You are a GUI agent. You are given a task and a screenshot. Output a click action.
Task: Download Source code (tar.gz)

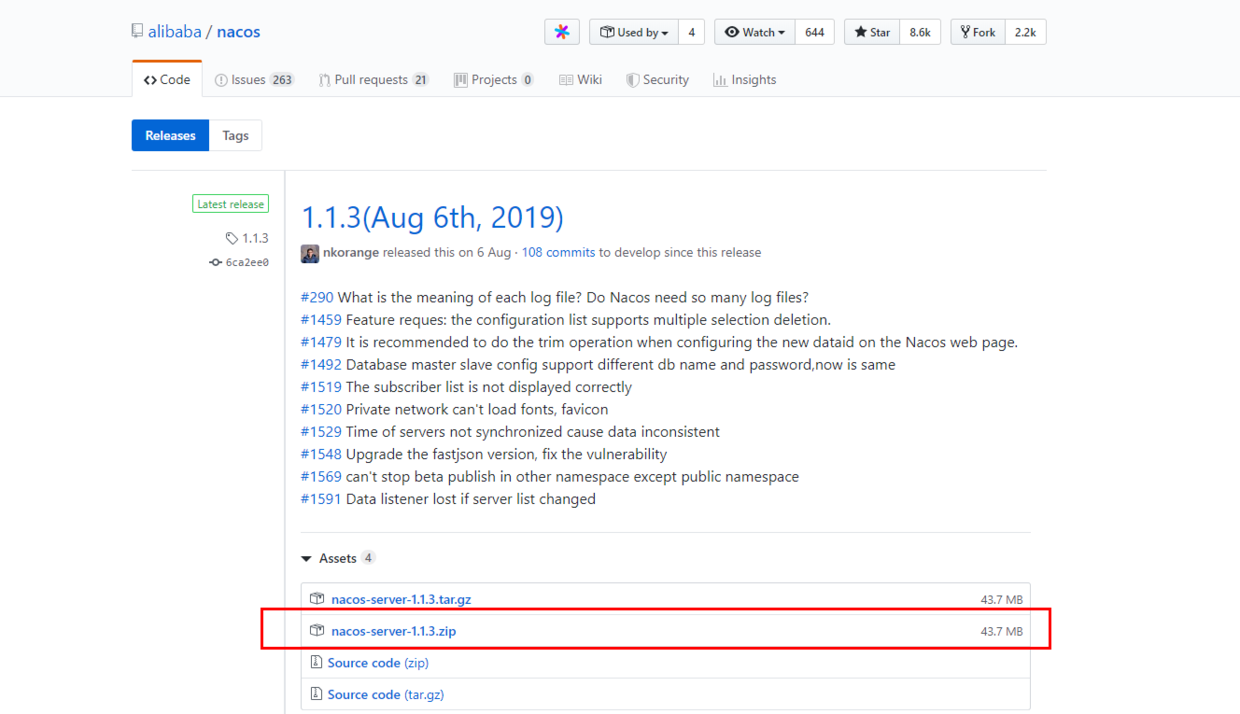tap(386, 694)
